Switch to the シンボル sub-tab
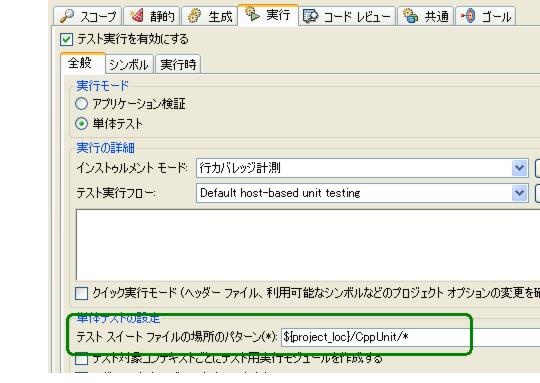The image size is (540, 383). point(129,64)
